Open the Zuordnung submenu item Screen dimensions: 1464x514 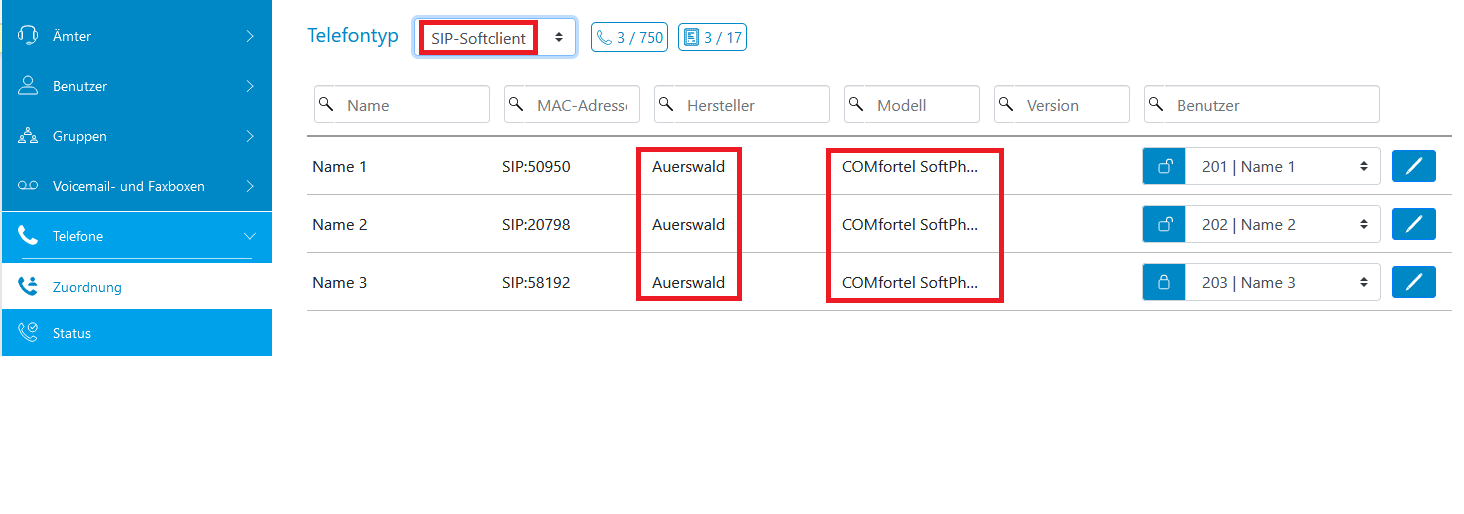pyautogui.click(x=137, y=287)
